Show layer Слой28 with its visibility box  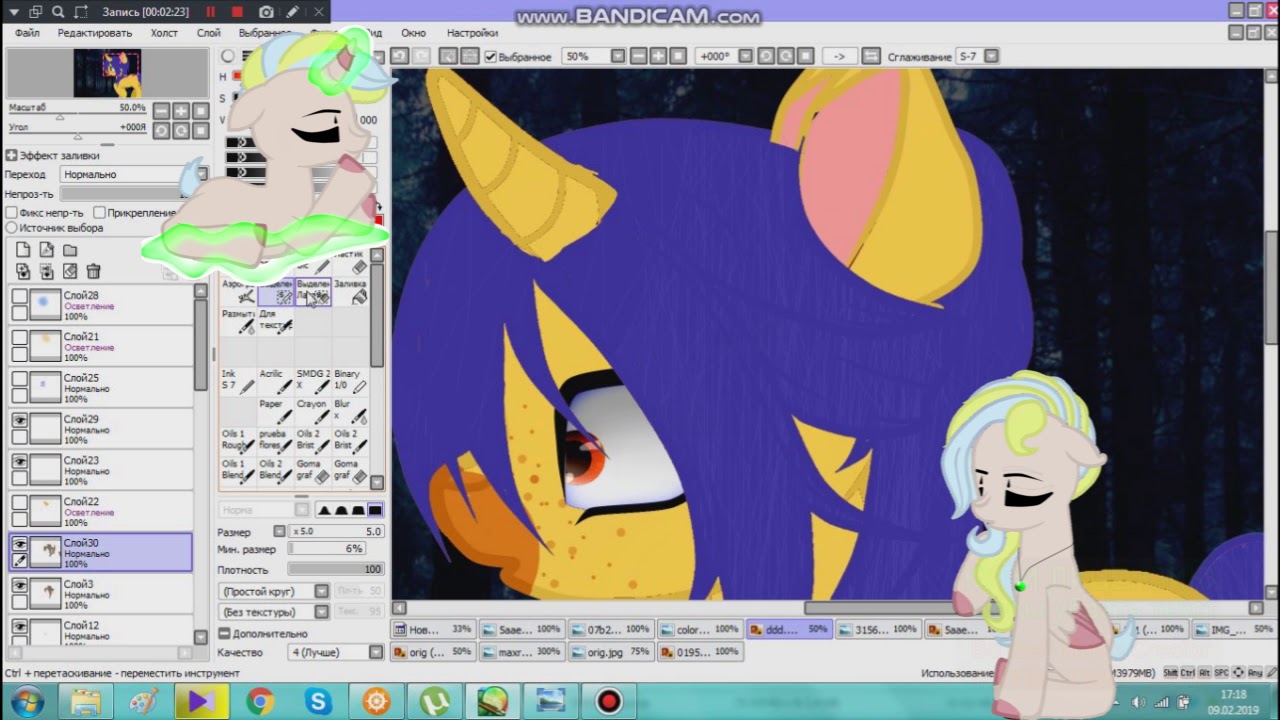coord(19,296)
